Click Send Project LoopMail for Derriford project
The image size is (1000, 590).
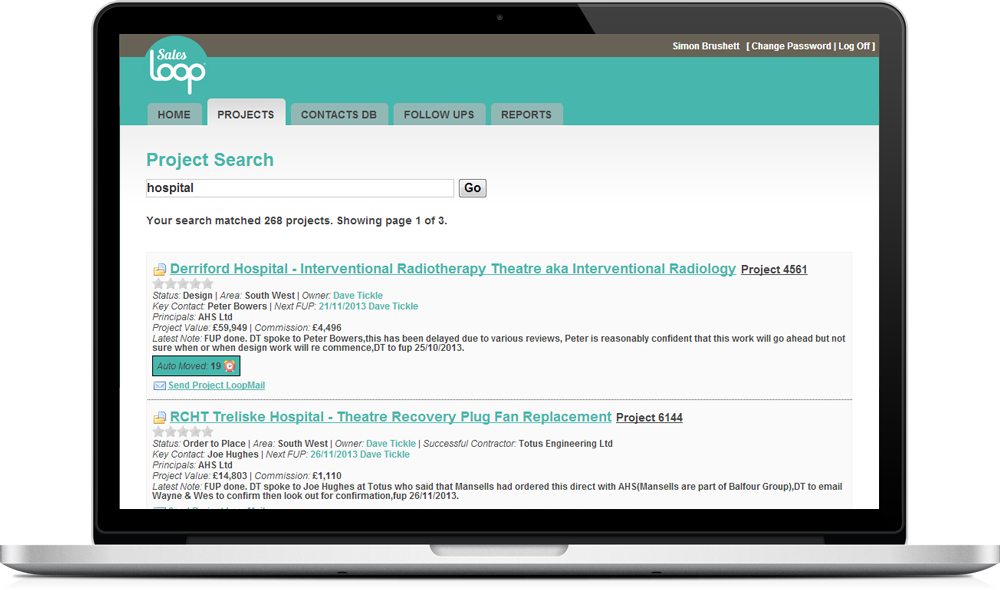click(x=216, y=385)
